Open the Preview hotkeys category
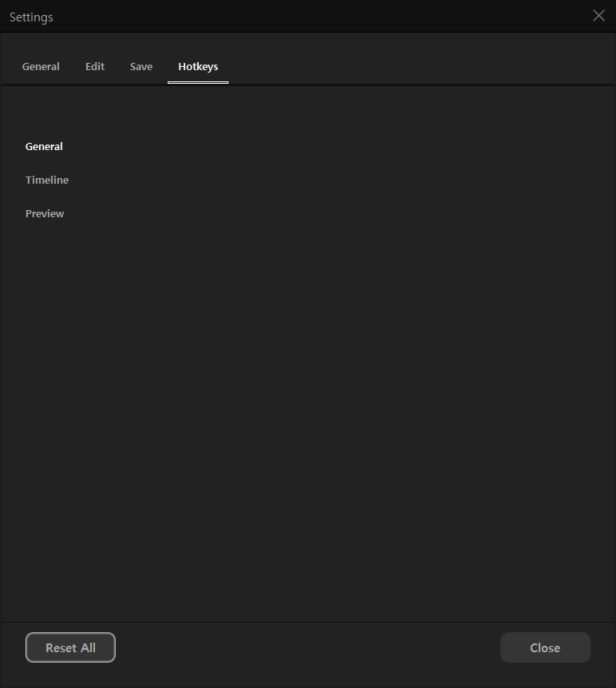 click(45, 214)
